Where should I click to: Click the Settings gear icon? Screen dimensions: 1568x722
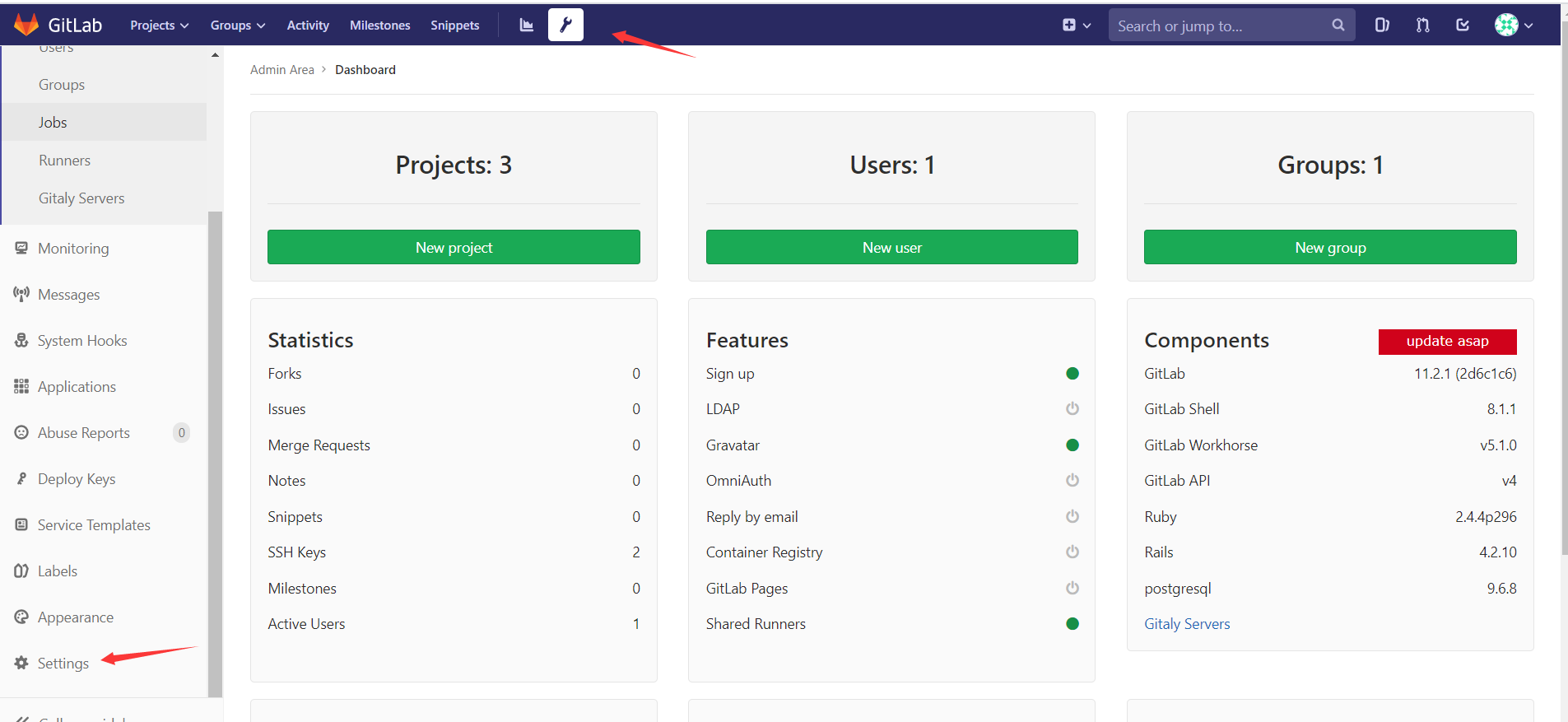[21, 663]
